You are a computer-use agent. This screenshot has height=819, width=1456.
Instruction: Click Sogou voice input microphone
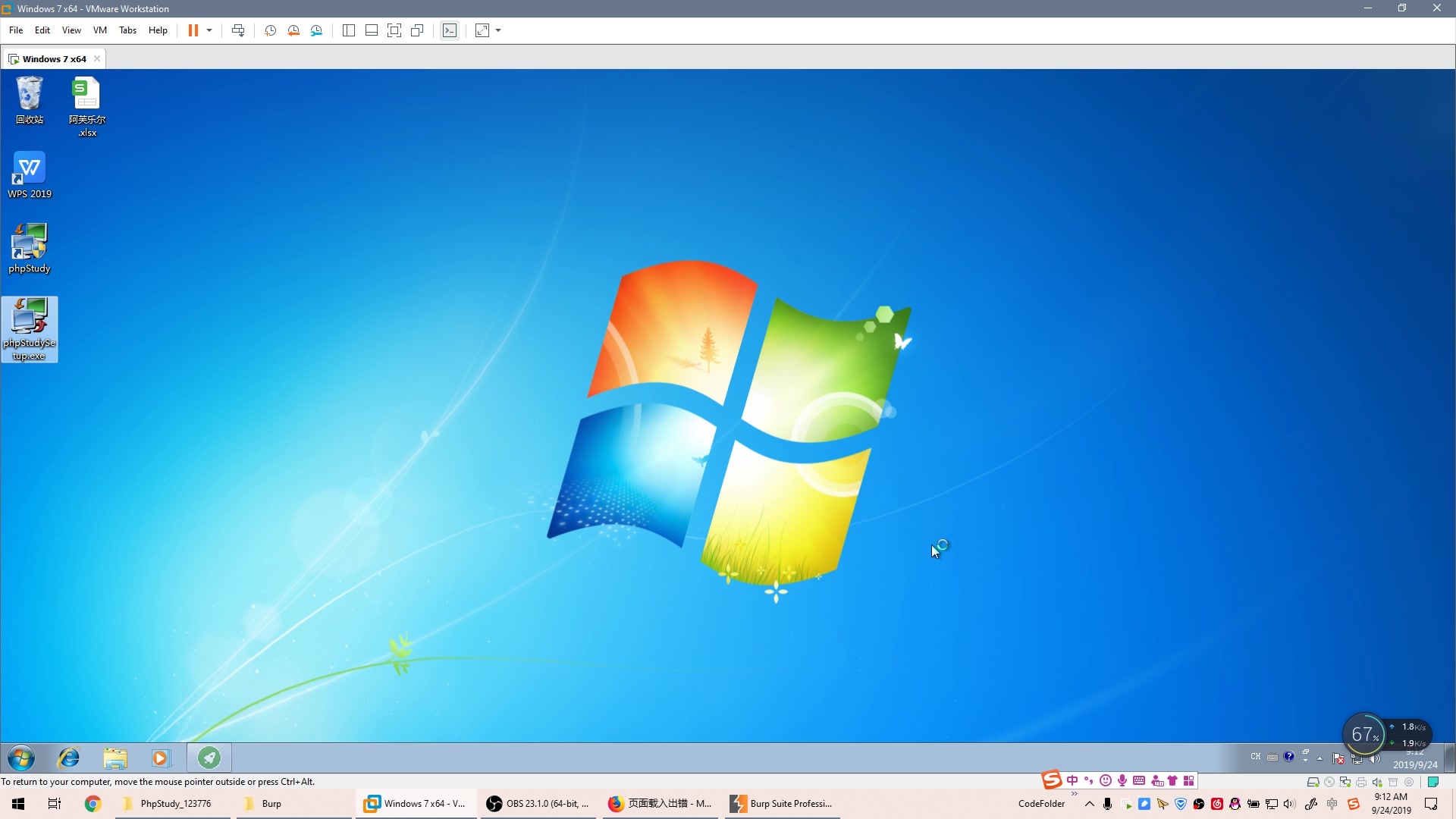[x=1122, y=780]
